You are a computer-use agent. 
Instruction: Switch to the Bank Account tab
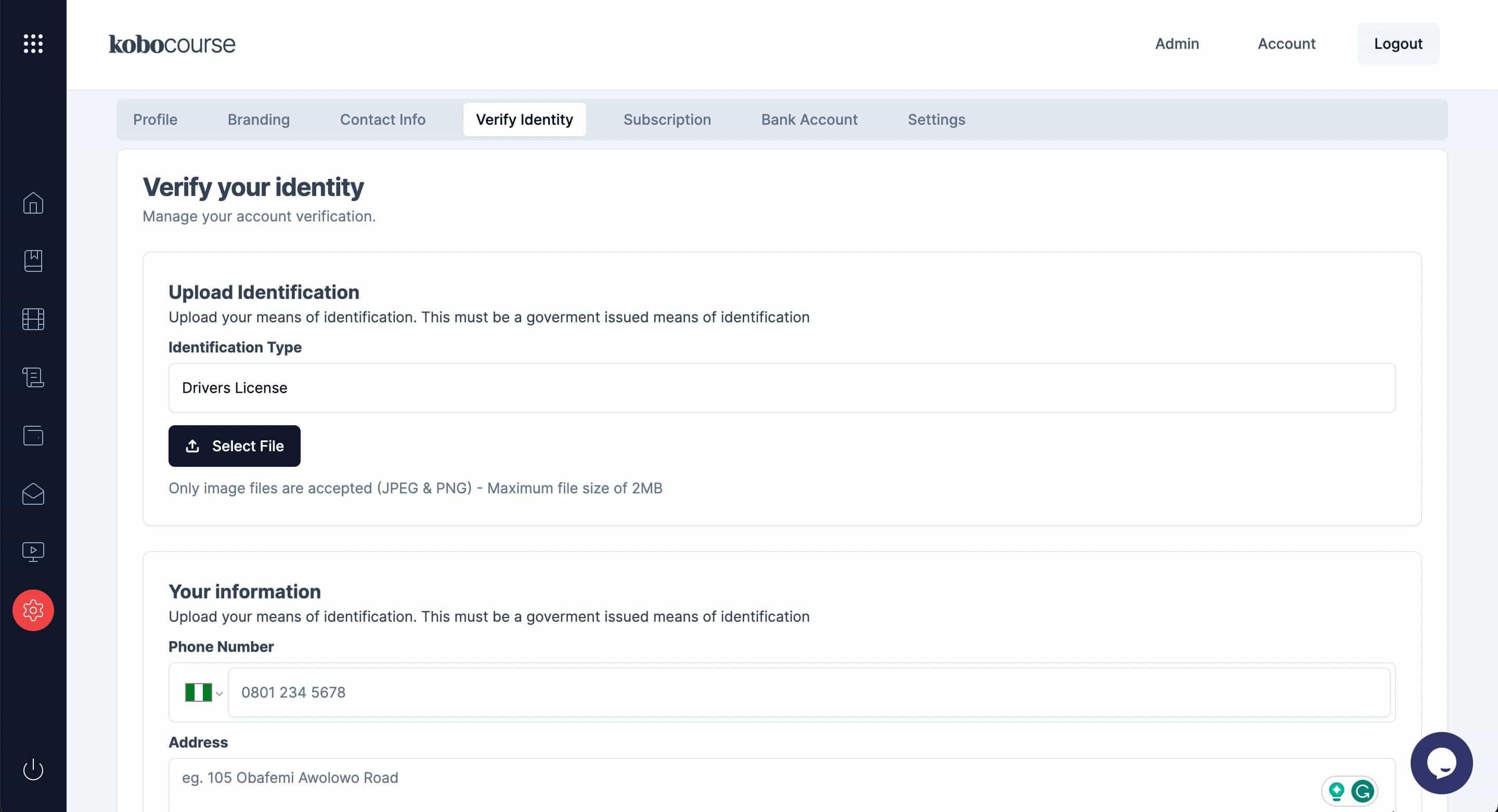tap(809, 120)
